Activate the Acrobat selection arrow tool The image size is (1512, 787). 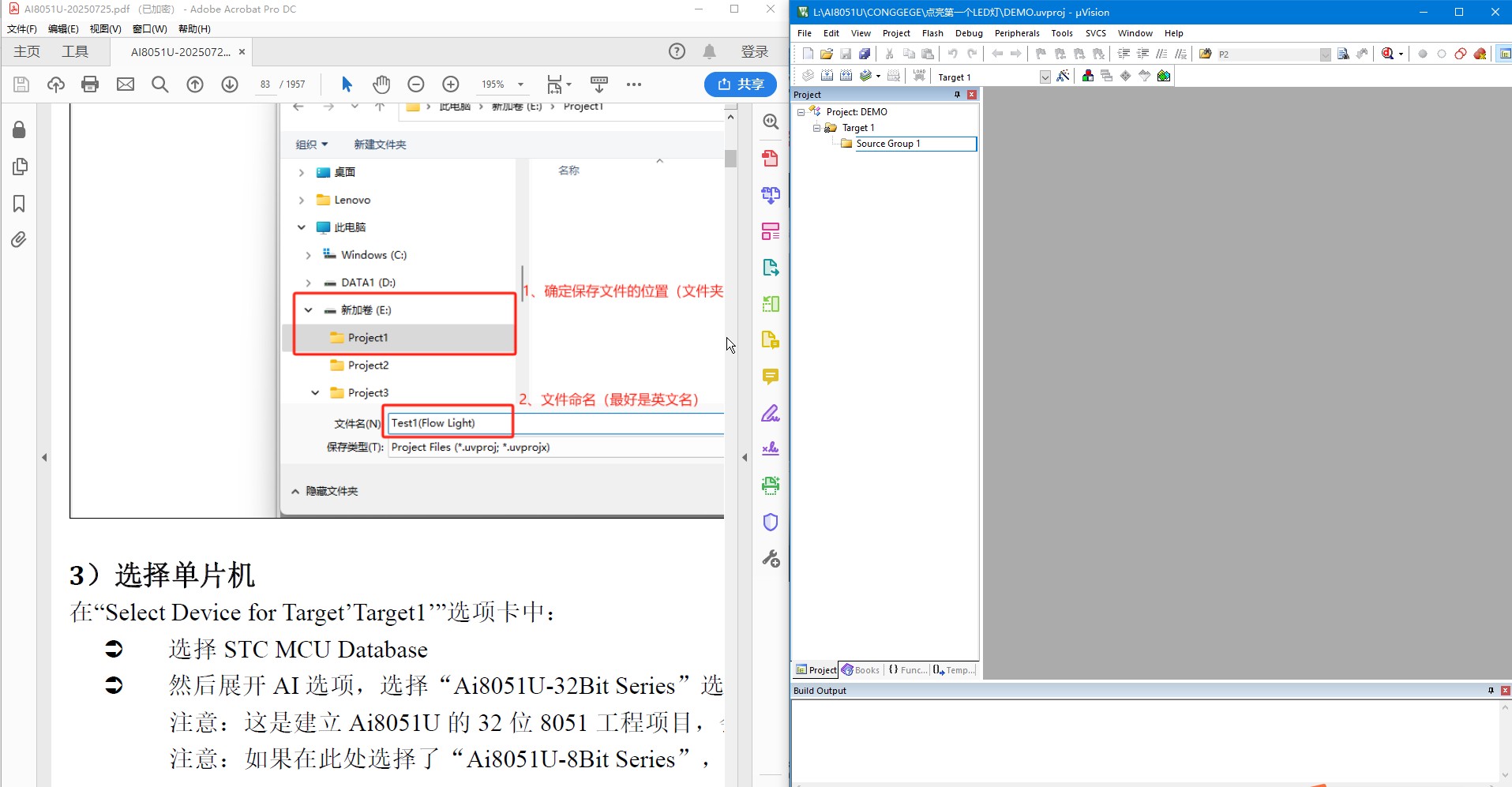[x=347, y=84]
